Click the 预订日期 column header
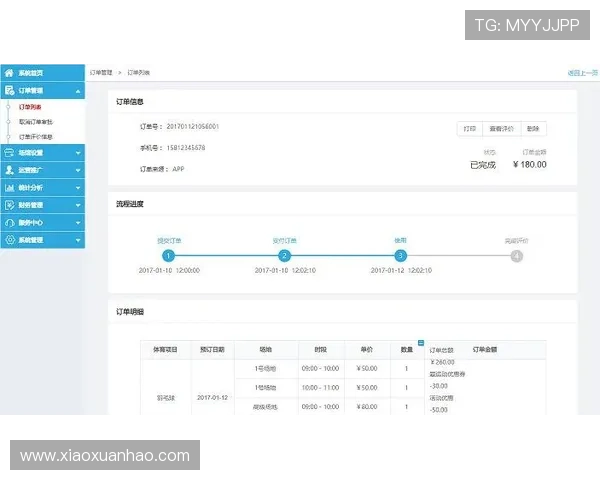600x480 pixels. [212, 349]
